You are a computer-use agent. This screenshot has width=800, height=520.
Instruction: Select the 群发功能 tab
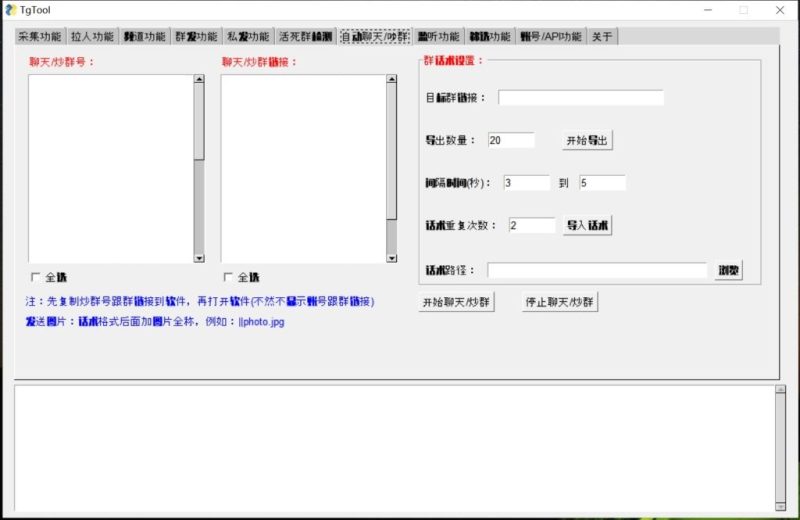(x=196, y=37)
